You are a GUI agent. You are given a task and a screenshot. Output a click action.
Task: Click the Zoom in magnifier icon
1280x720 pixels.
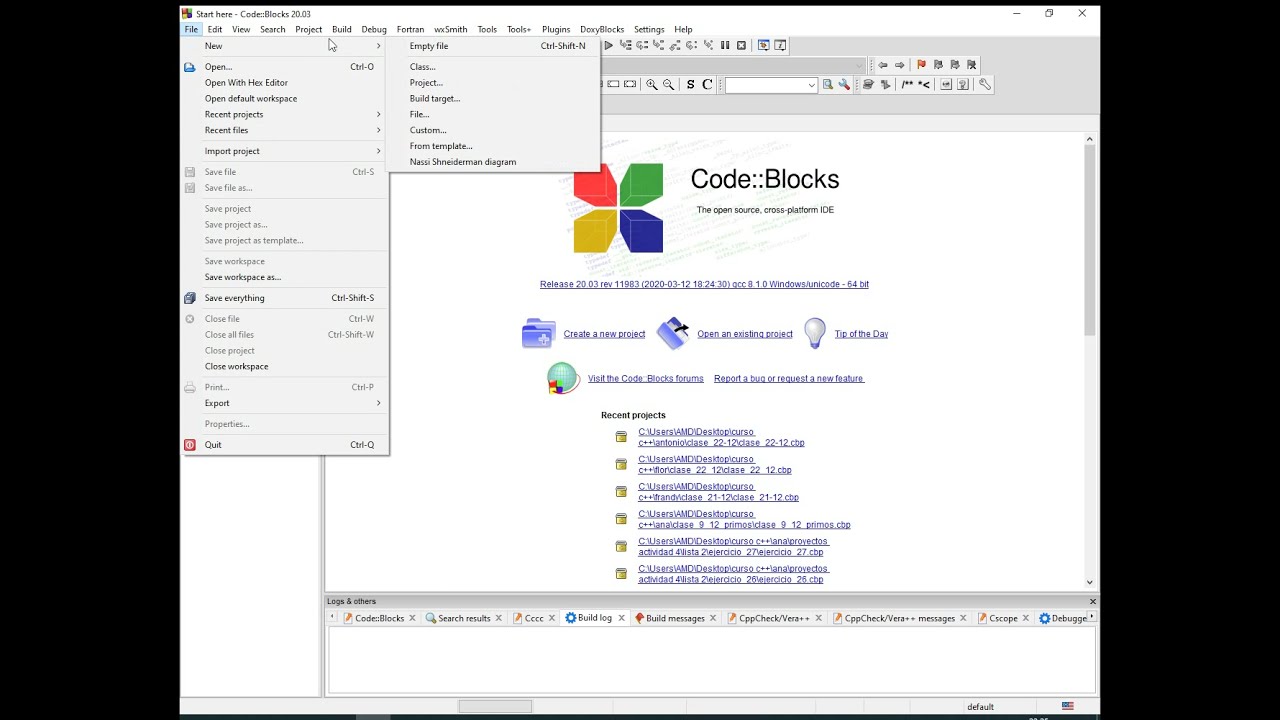[x=651, y=85]
